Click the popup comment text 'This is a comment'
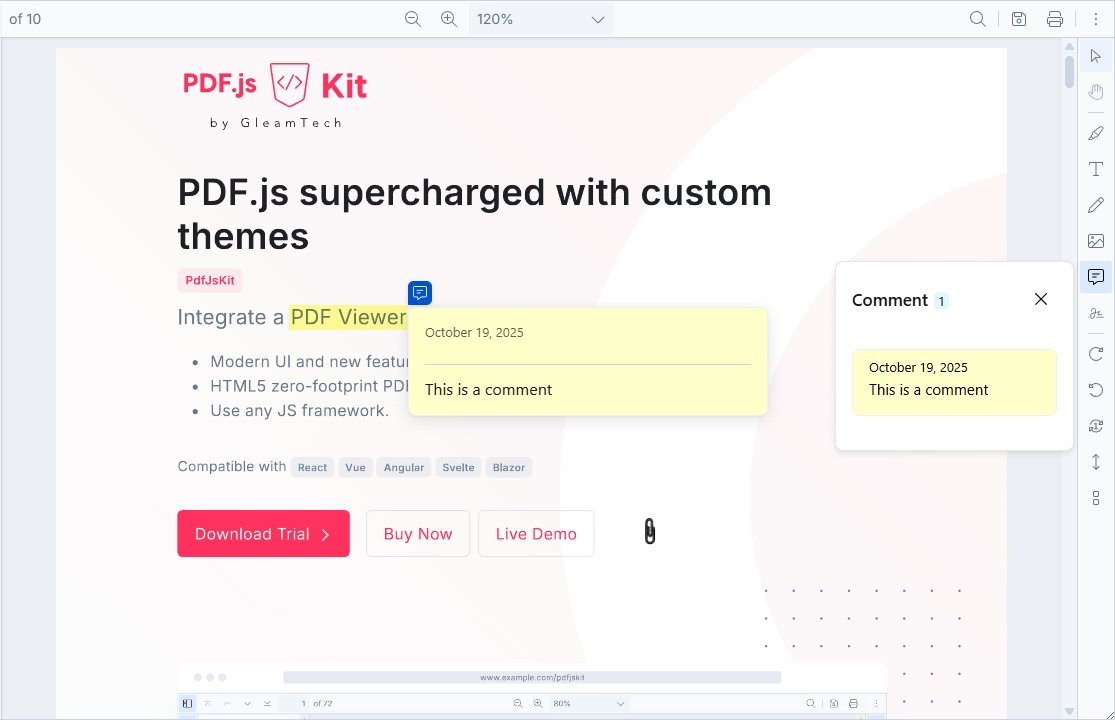Image resolution: width=1115 pixels, height=720 pixels. [x=489, y=389]
